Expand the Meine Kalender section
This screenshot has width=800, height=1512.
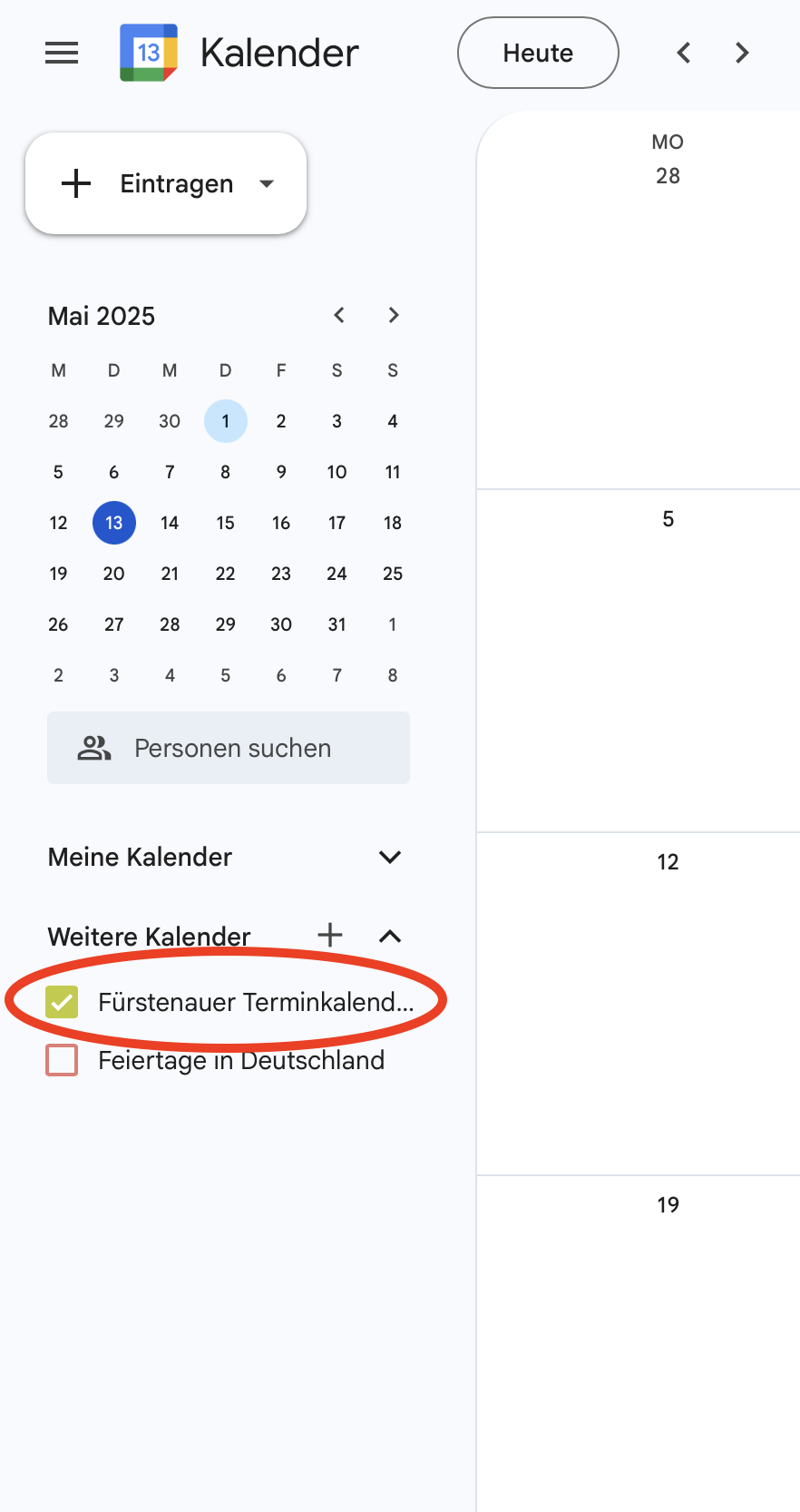[390, 857]
